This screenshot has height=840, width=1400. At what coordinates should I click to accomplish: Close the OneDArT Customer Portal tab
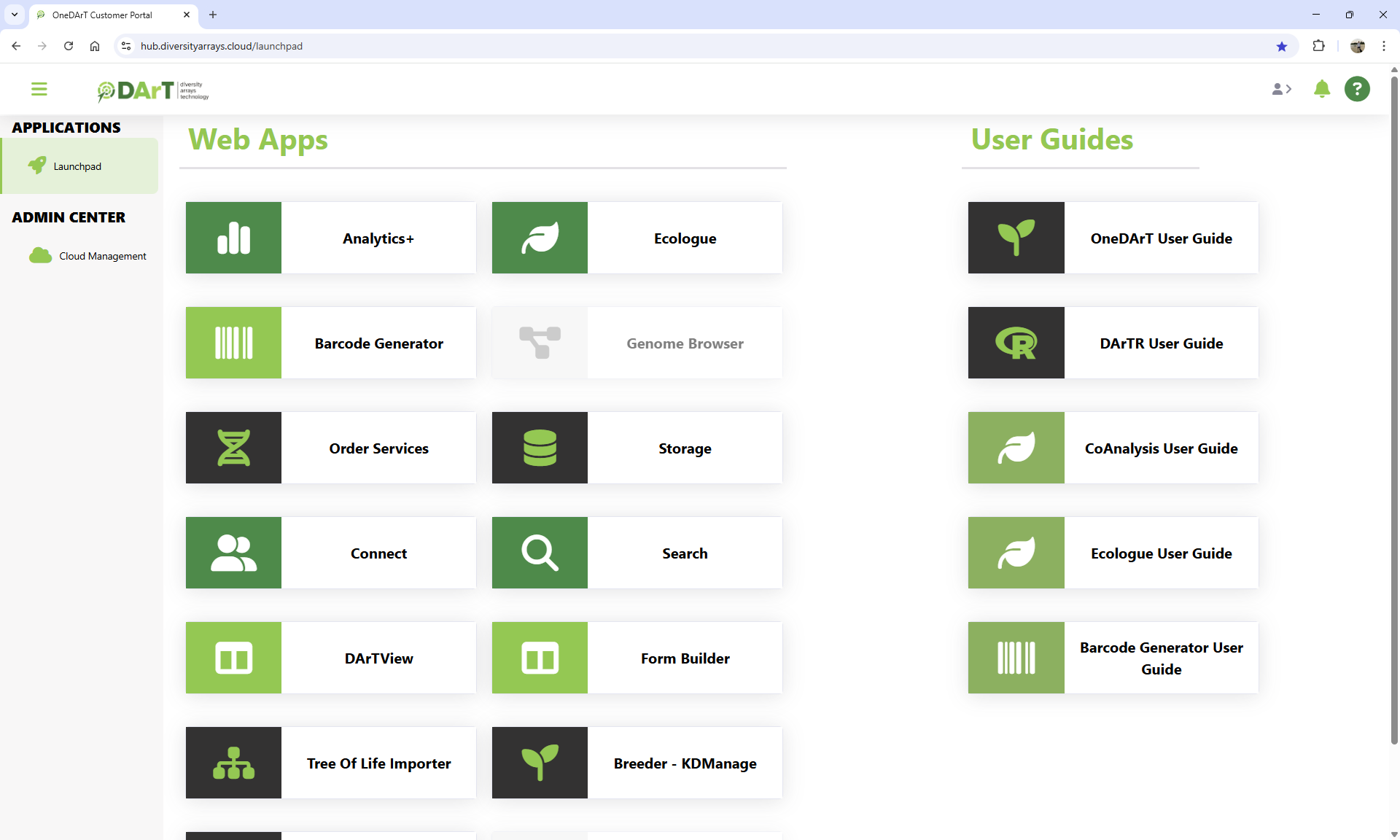(x=187, y=15)
